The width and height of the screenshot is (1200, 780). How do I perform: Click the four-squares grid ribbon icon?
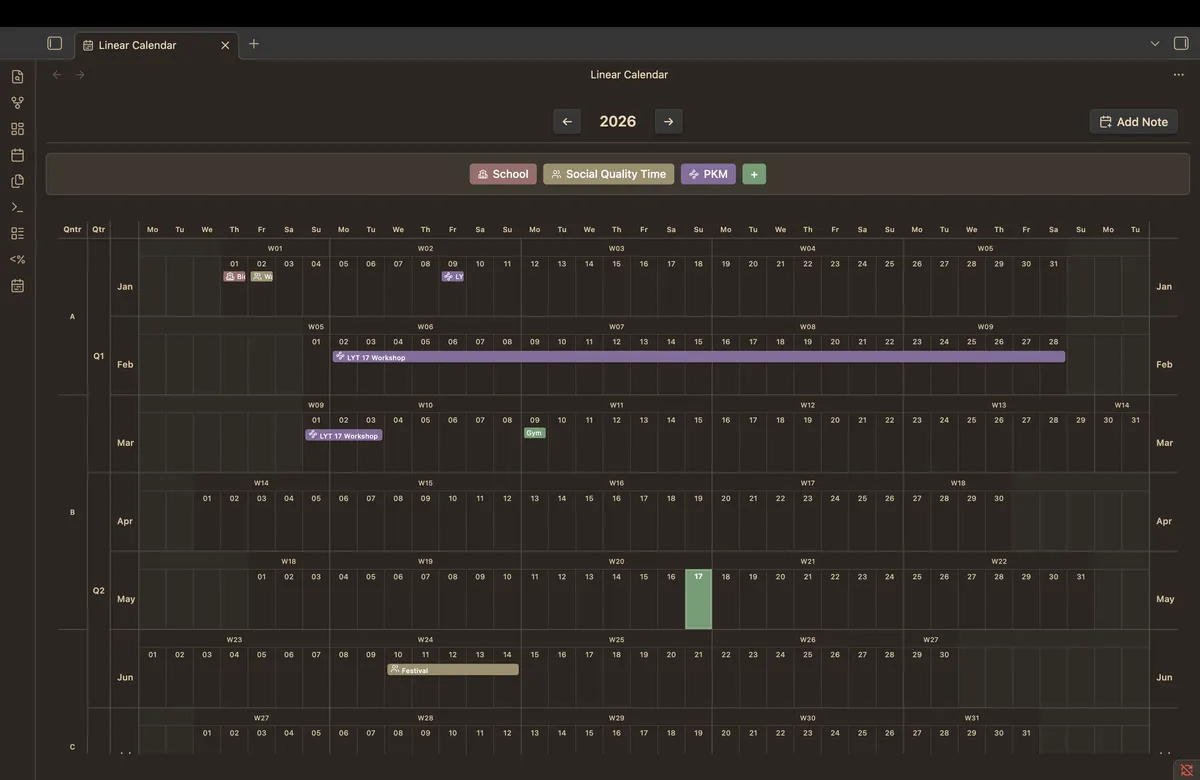click(x=17, y=129)
